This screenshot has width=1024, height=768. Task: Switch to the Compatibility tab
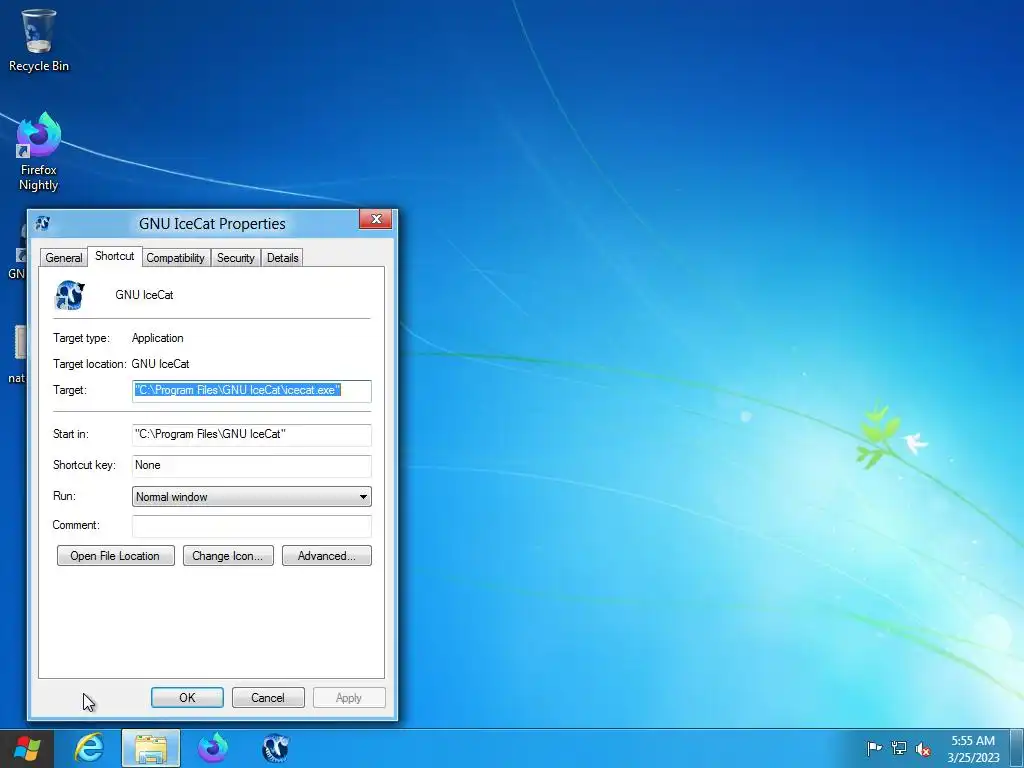click(x=175, y=258)
